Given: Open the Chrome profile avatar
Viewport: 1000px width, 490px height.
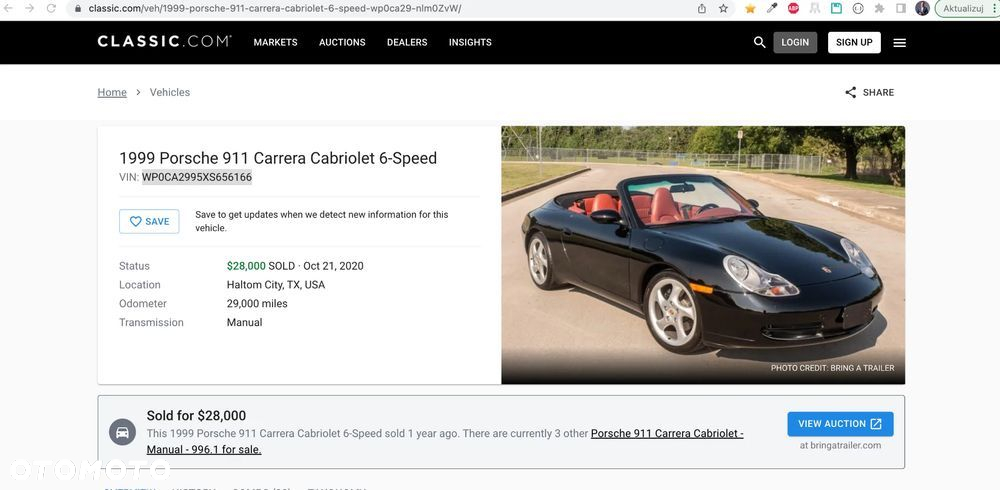Looking at the screenshot, I should point(922,8).
